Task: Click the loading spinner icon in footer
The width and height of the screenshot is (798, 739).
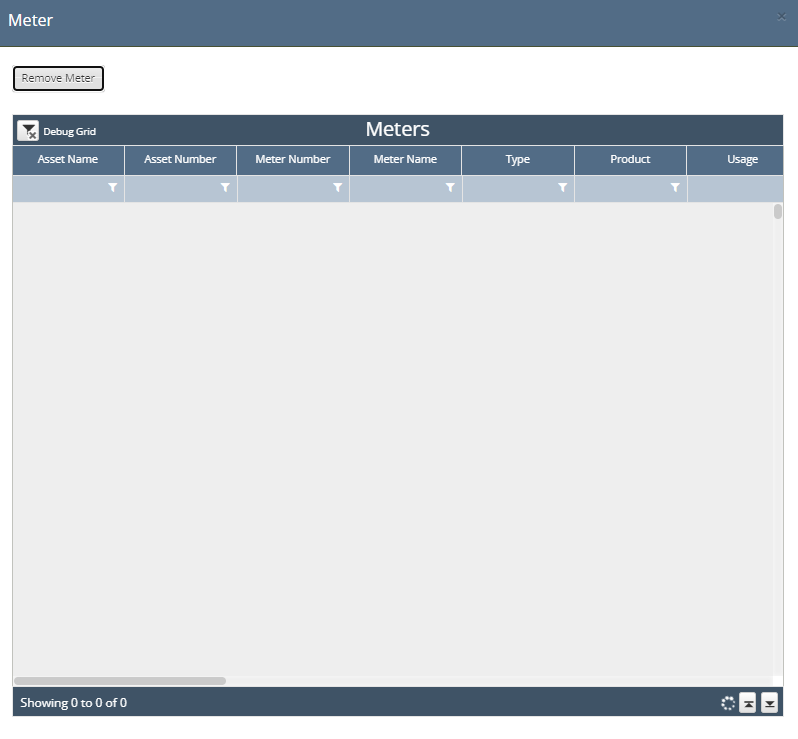Action: (x=728, y=703)
